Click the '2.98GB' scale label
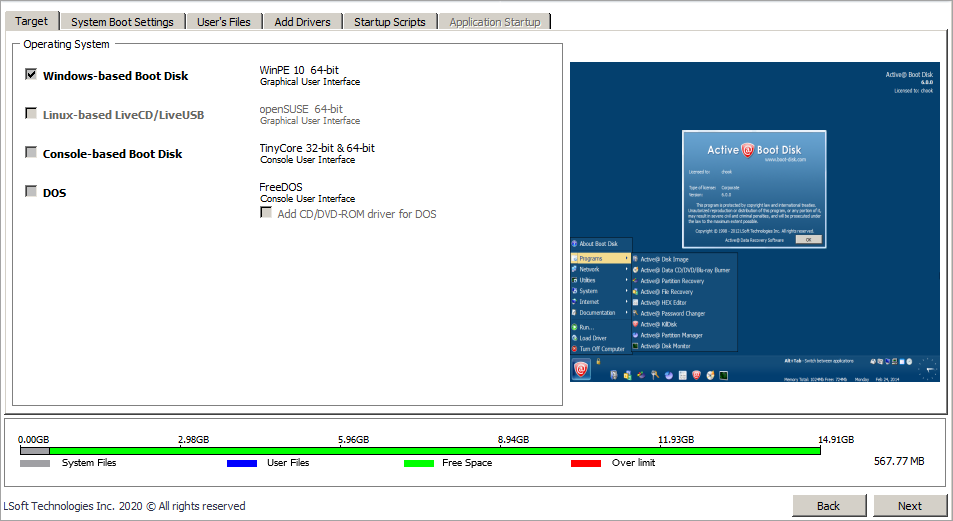This screenshot has width=953, height=521. pos(193,440)
